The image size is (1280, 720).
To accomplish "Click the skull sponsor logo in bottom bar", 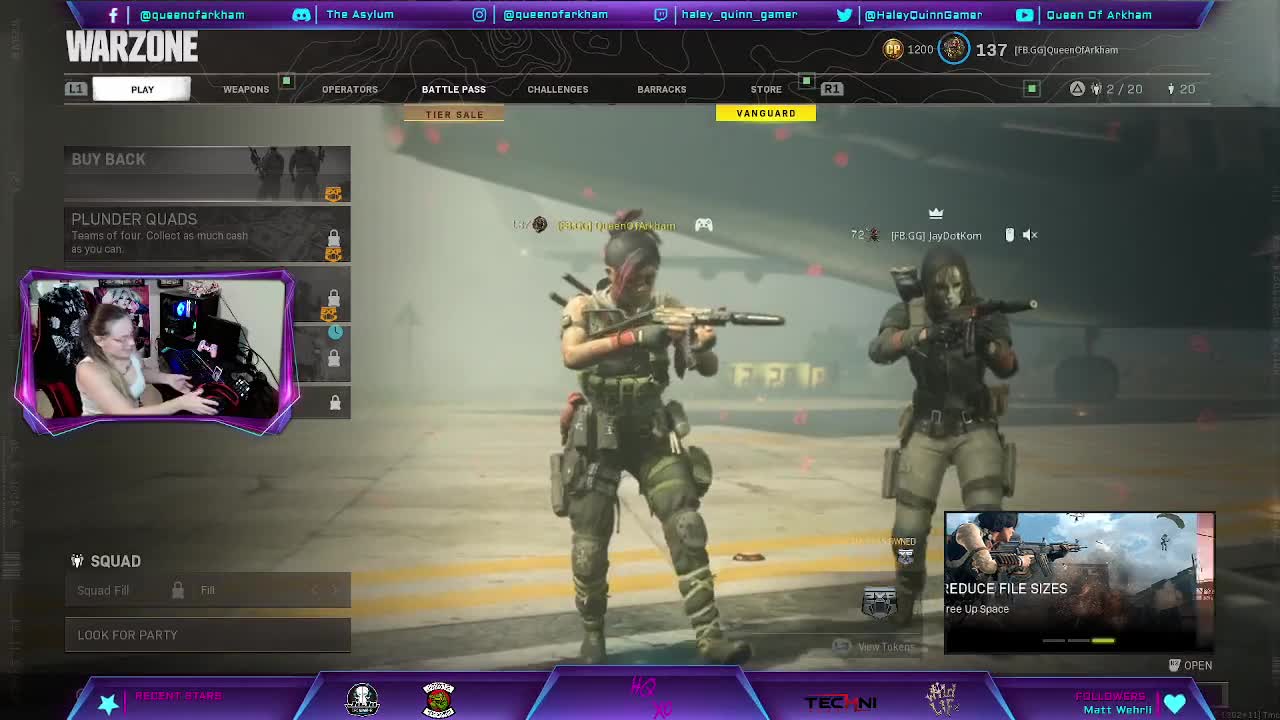I will click(362, 700).
